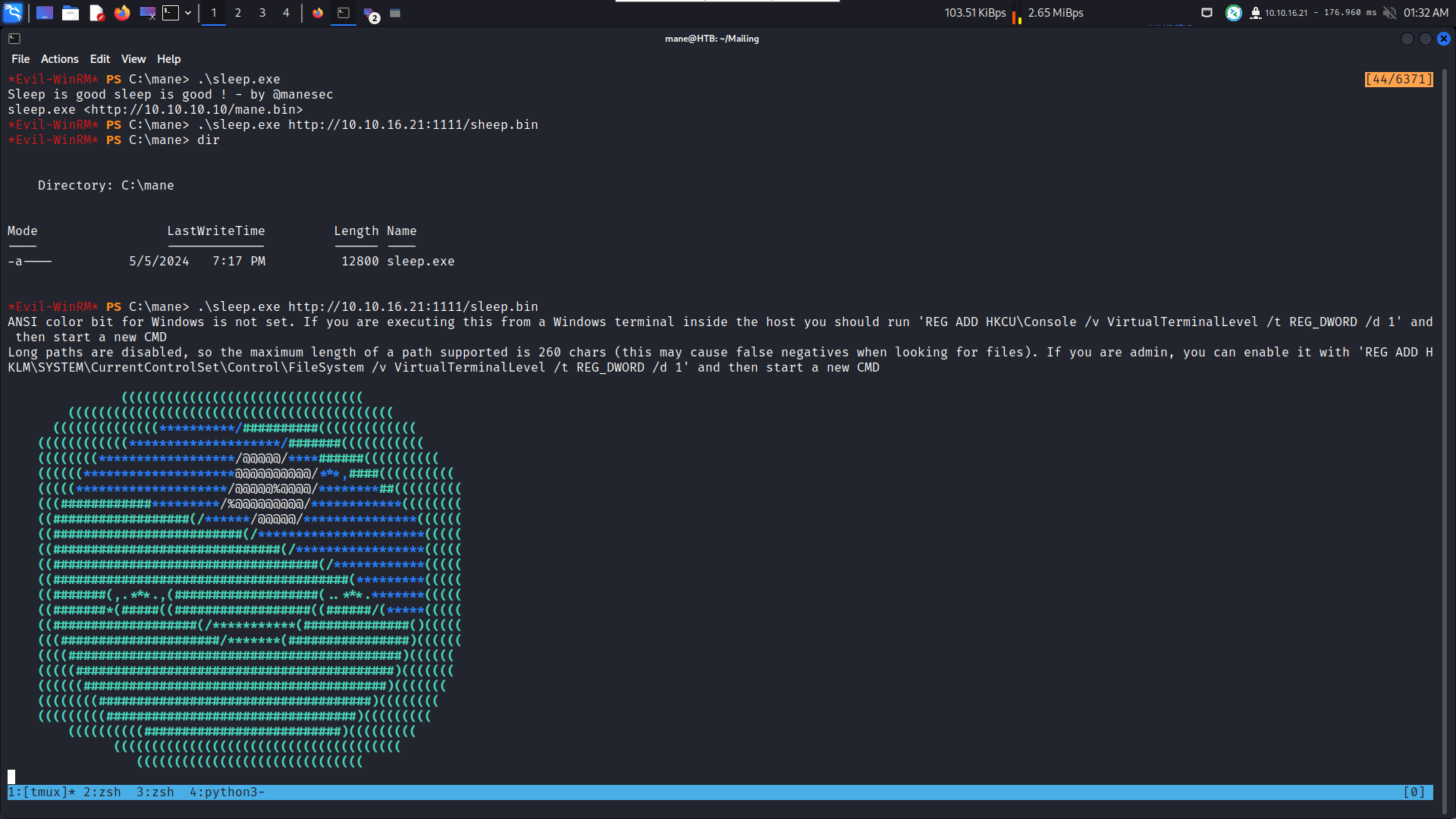Click the '5/5/2024' date value
The image size is (1456, 819).
click(x=159, y=262)
